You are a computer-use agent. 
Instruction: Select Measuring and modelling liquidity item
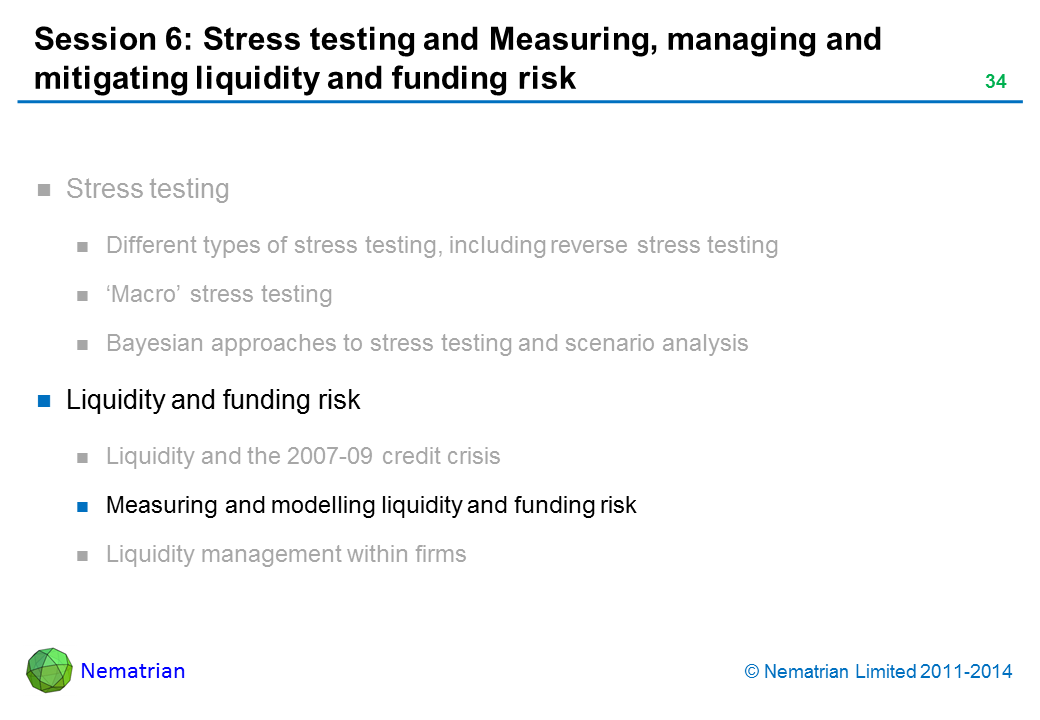pos(370,505)
